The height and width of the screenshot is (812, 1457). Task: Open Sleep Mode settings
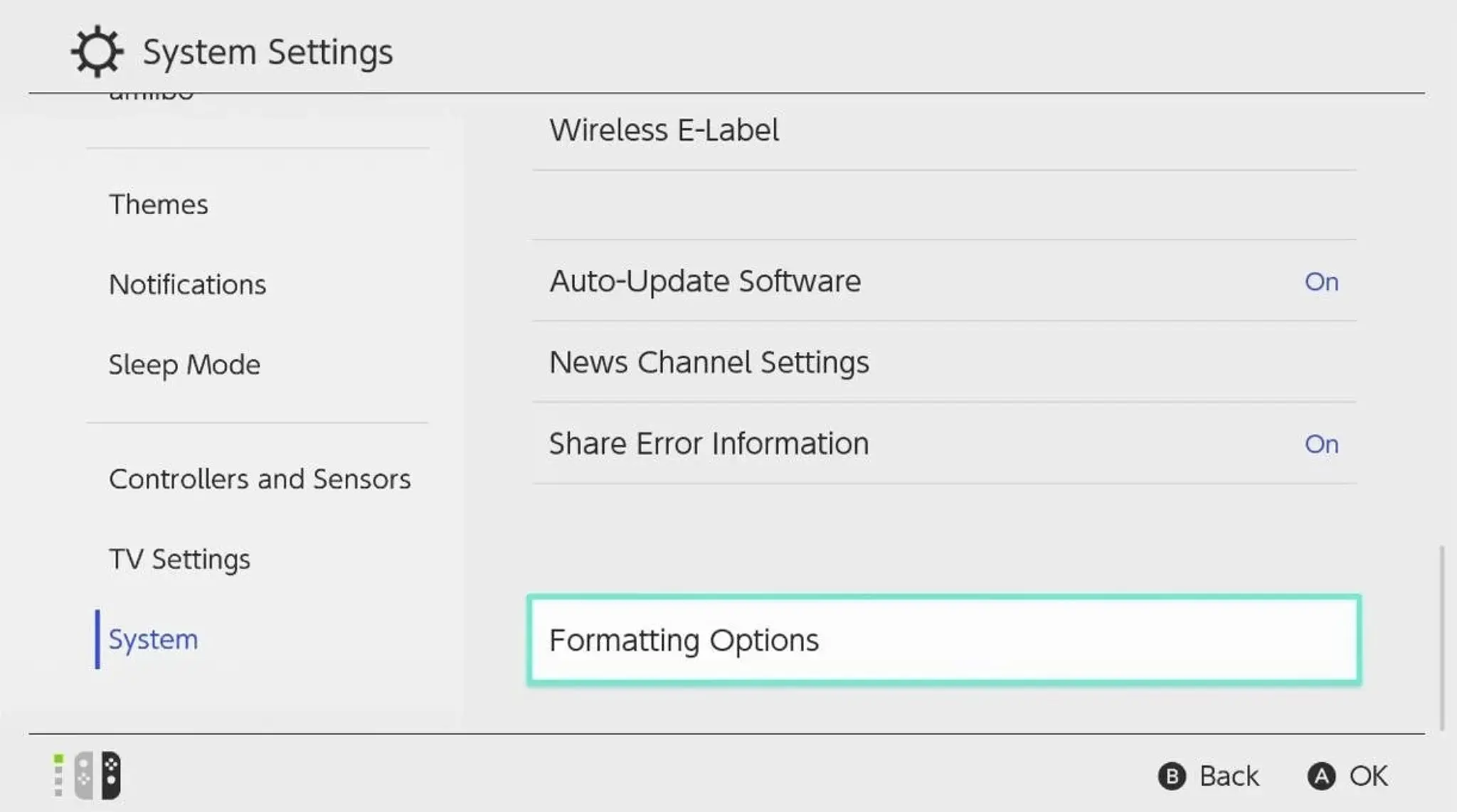click(x=184, y=365)
